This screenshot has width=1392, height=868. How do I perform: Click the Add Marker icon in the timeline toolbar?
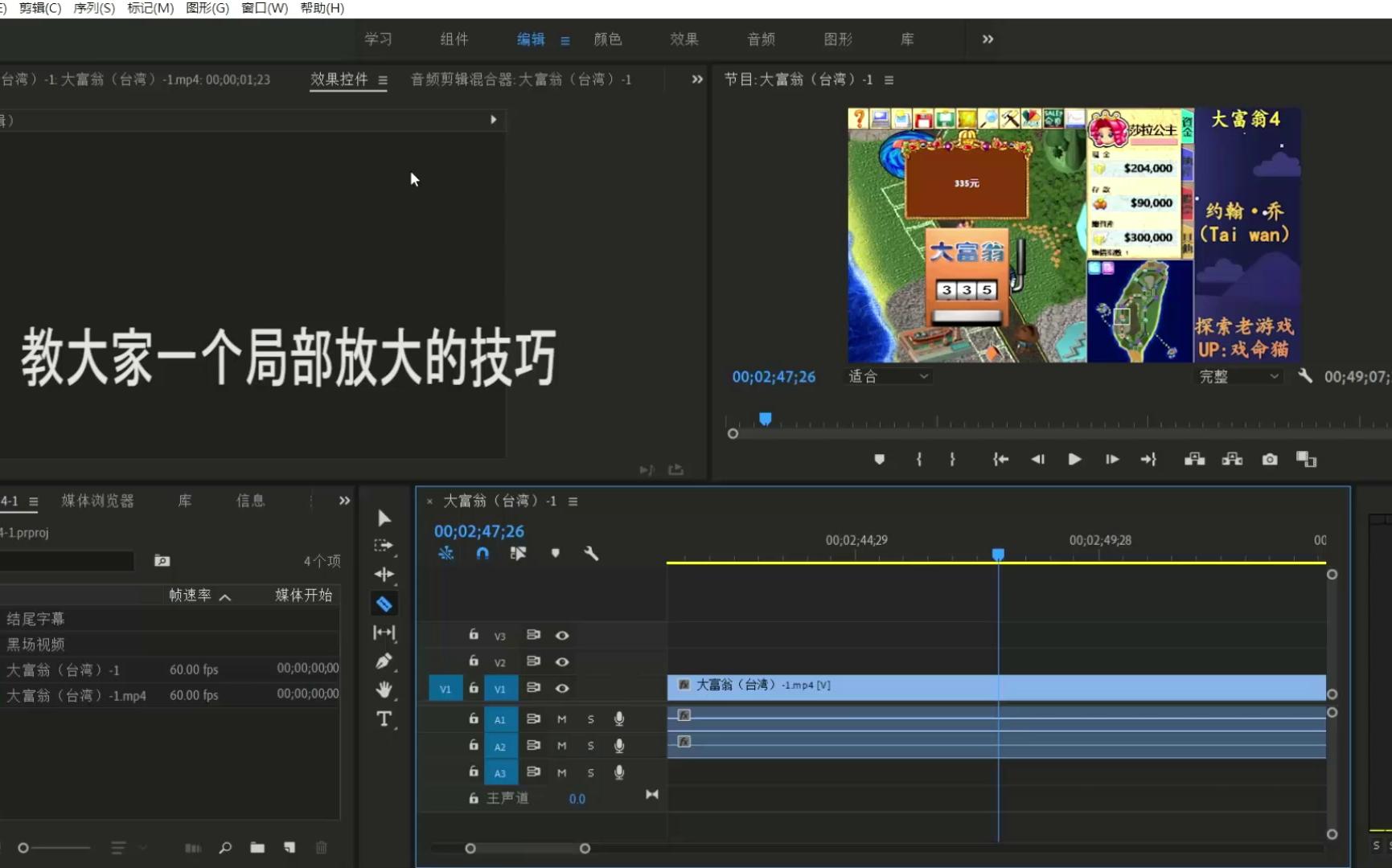tap(555, 553)
